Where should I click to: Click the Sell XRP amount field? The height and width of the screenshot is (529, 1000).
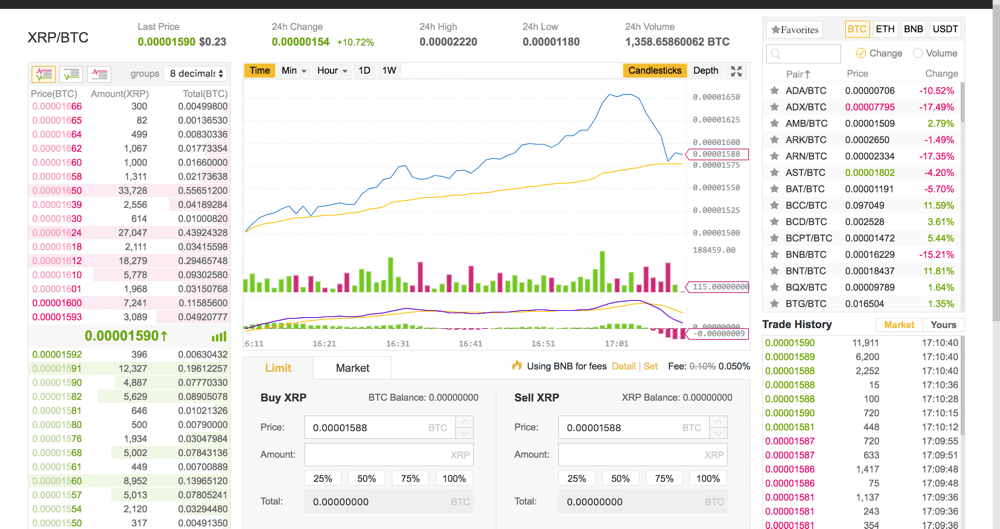(643, 455)
